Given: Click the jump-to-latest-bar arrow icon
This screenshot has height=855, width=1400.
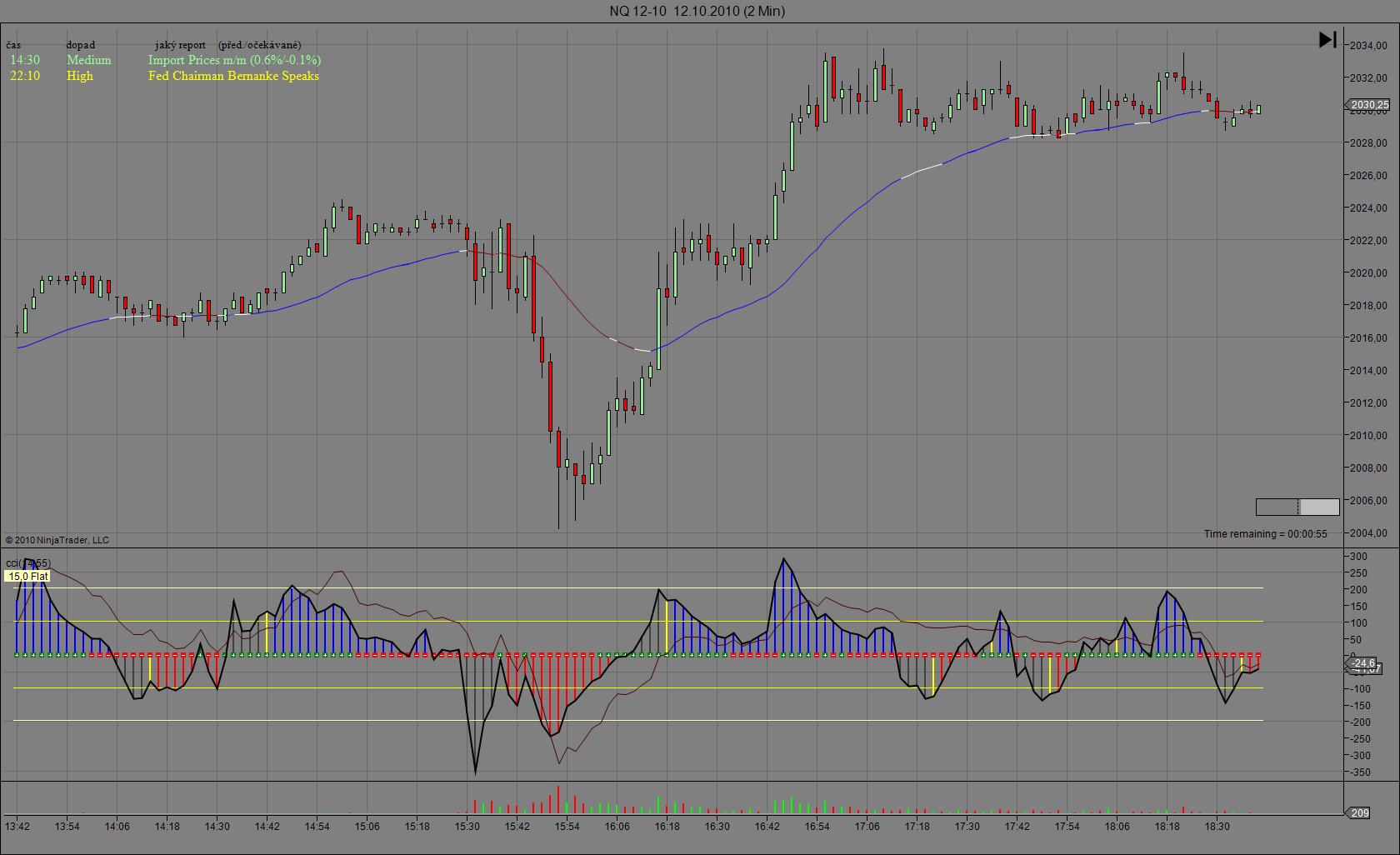Looking at the screenshot, I should pyautogui.click(x=1327, y=39).
